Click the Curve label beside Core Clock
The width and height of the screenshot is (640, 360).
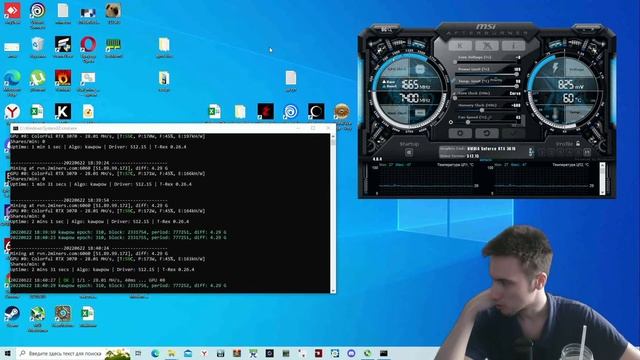point(515,93)
